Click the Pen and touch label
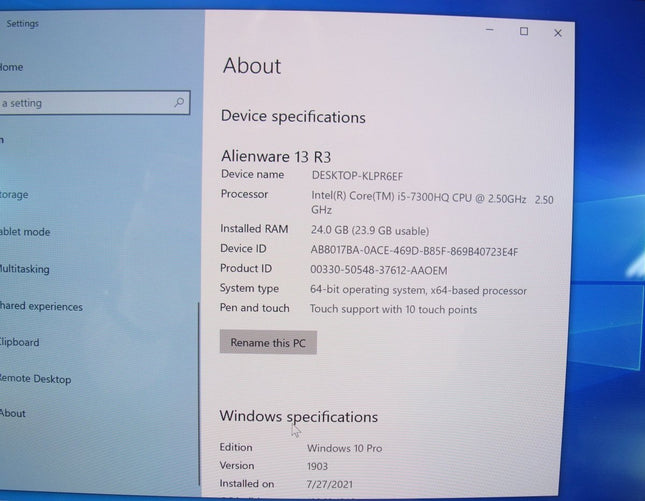Image resolution: width=645 pixels, height=501 pixels. [x=255, y=308]
